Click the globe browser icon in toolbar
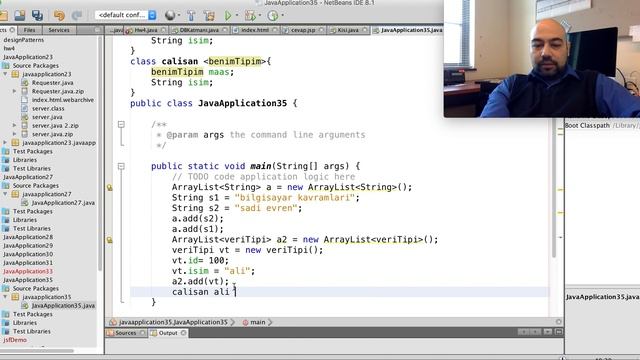Screen dimensions: 640x360 (x=170, y=16)
